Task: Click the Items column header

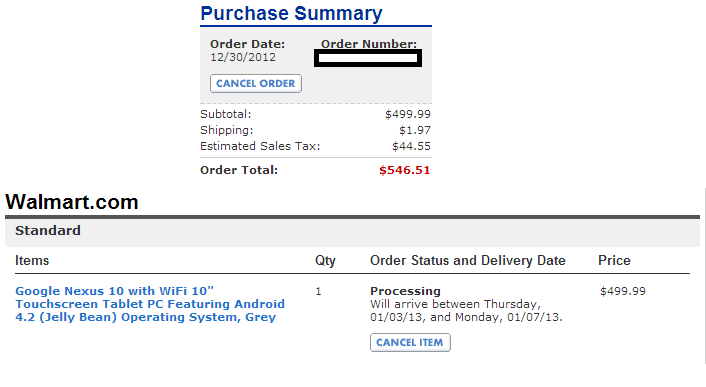Action: click(x=32, y=261)
